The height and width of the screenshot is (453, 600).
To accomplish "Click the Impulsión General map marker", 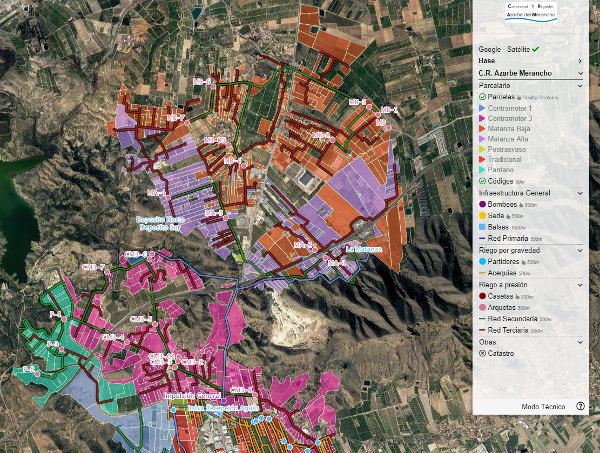I will 223,401.
